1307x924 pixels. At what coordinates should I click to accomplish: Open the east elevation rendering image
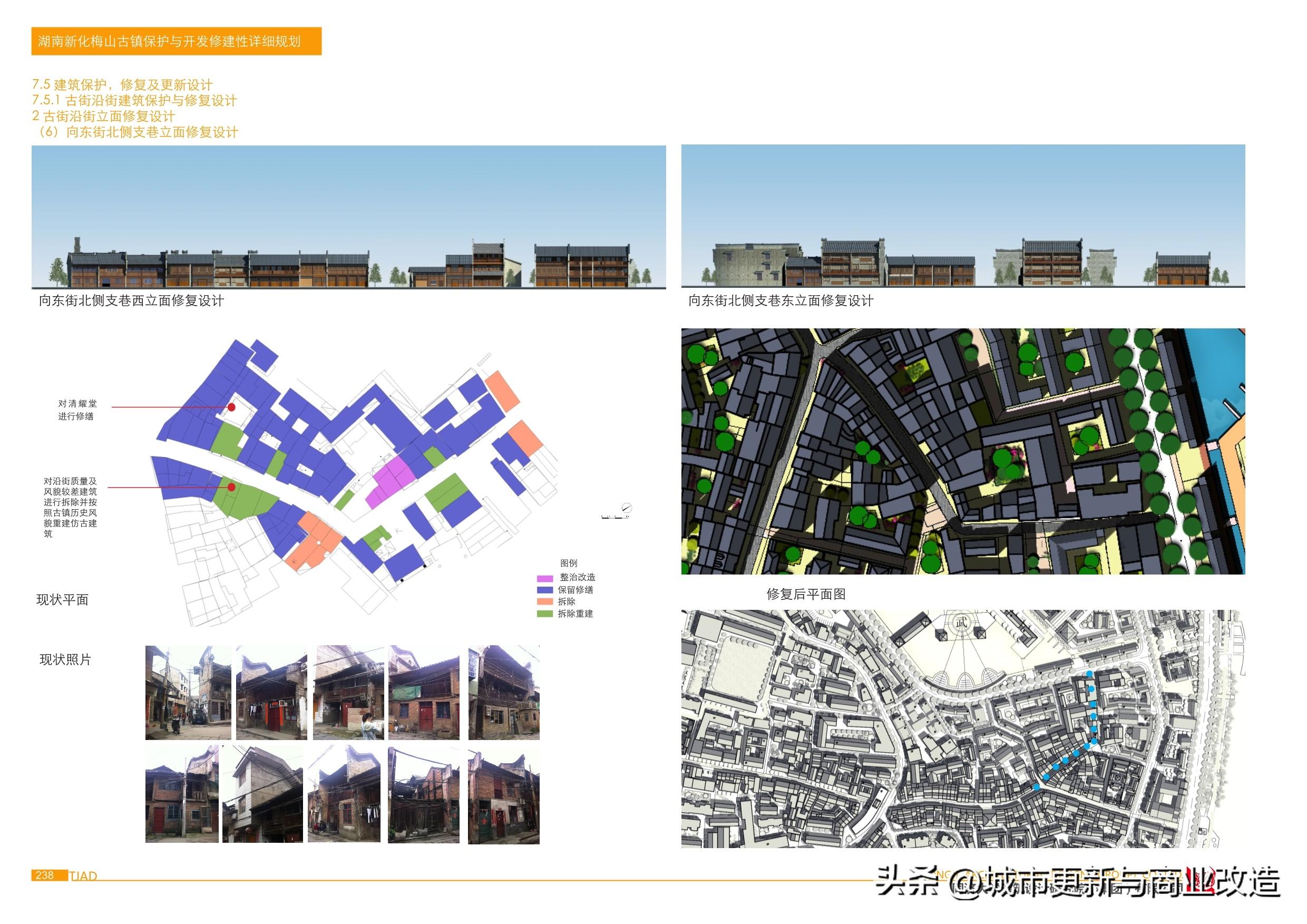coord(963,216)
